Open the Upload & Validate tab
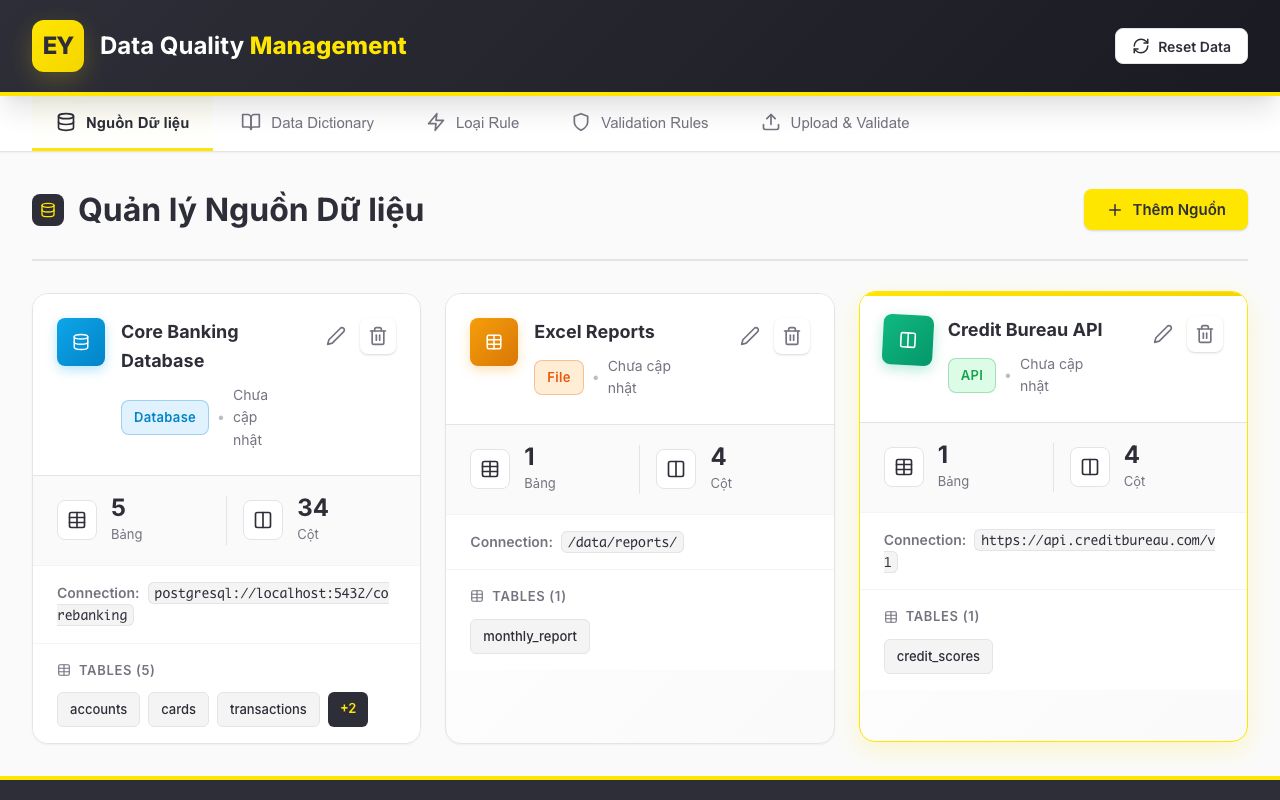Viewport: 1280px width, 800px height. pyautogui.click(x=836, y=123)
